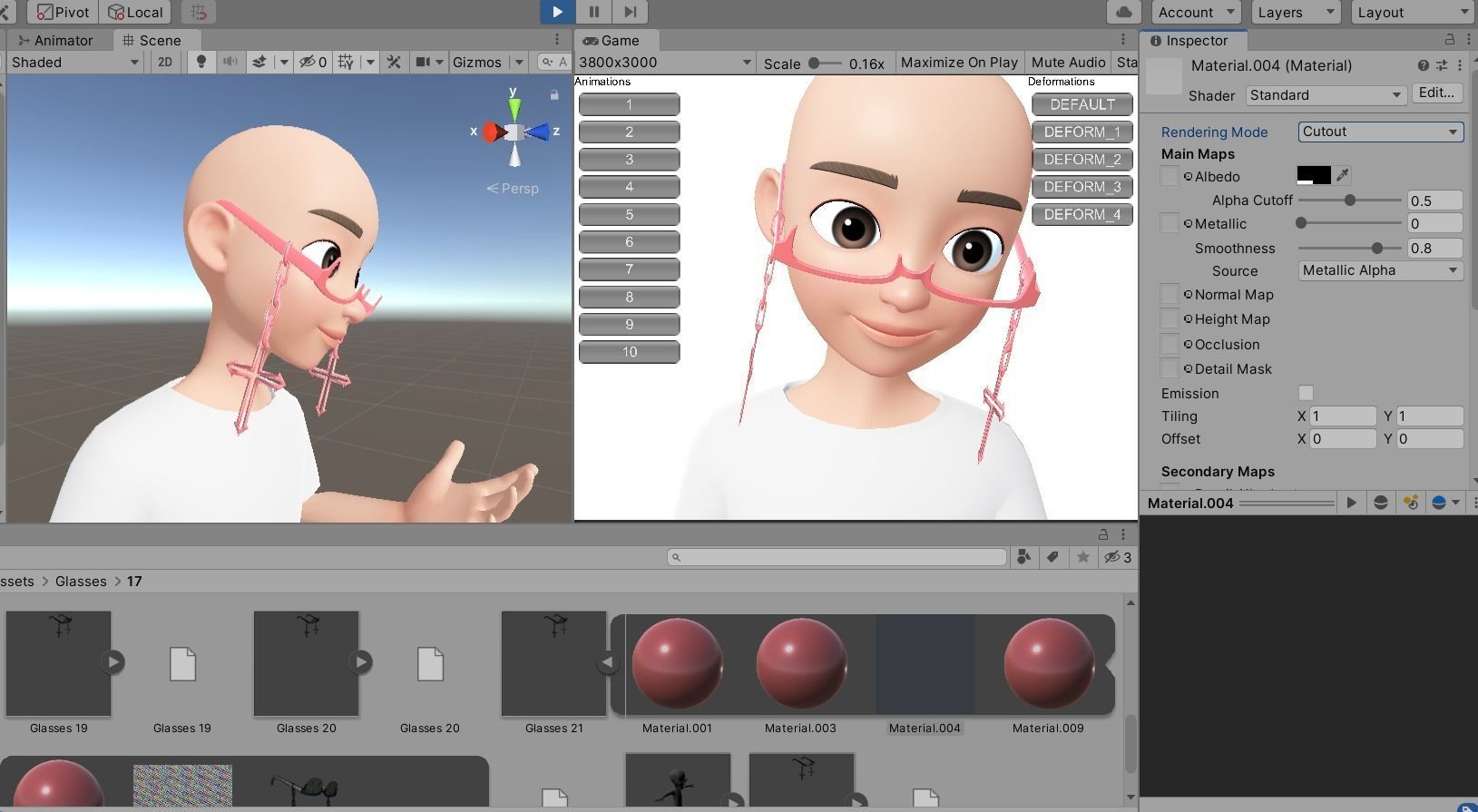Toggle the scene grid visibility icon
This screenshot has height=812, width=1478.
(346, 62)
